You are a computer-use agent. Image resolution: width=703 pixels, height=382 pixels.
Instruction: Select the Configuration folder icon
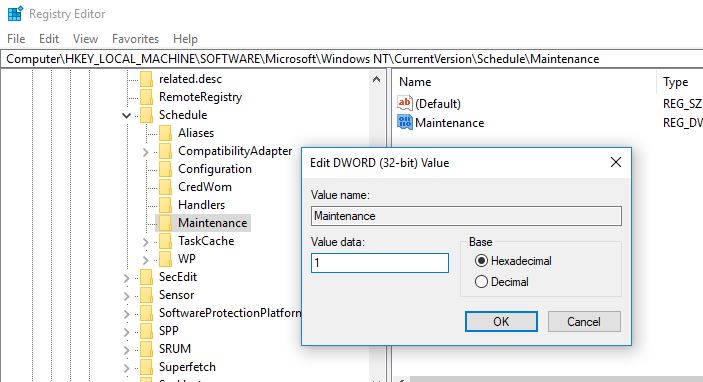(x=165, y=169)
